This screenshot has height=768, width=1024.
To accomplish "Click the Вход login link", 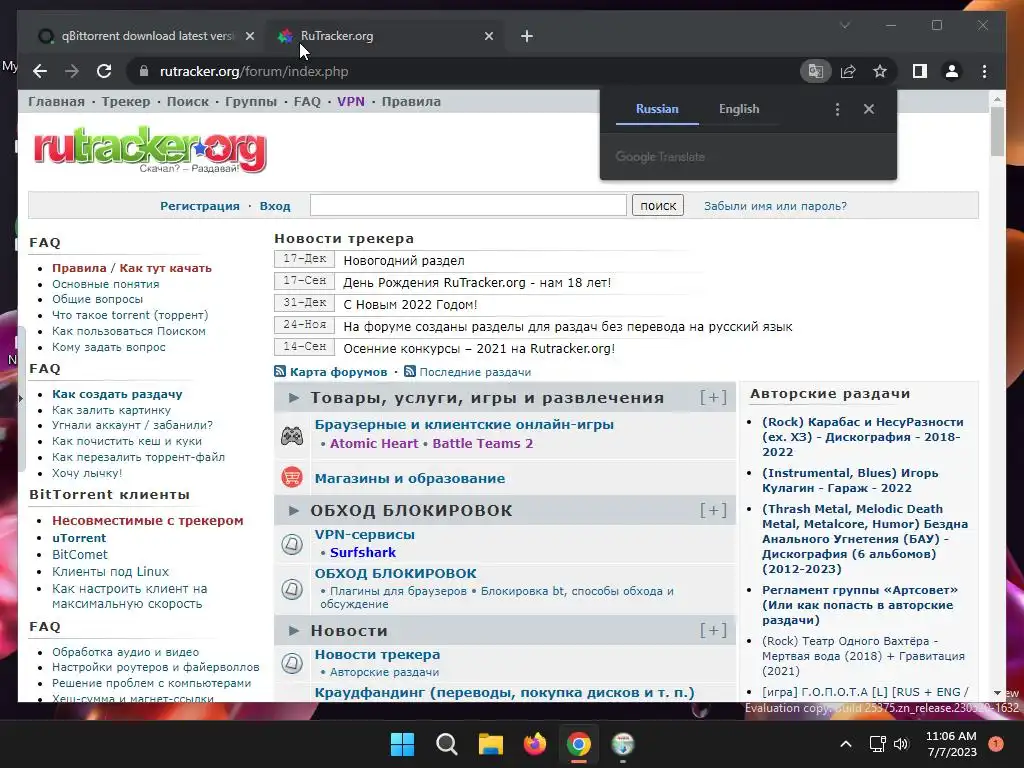I will tap(275, 206).
